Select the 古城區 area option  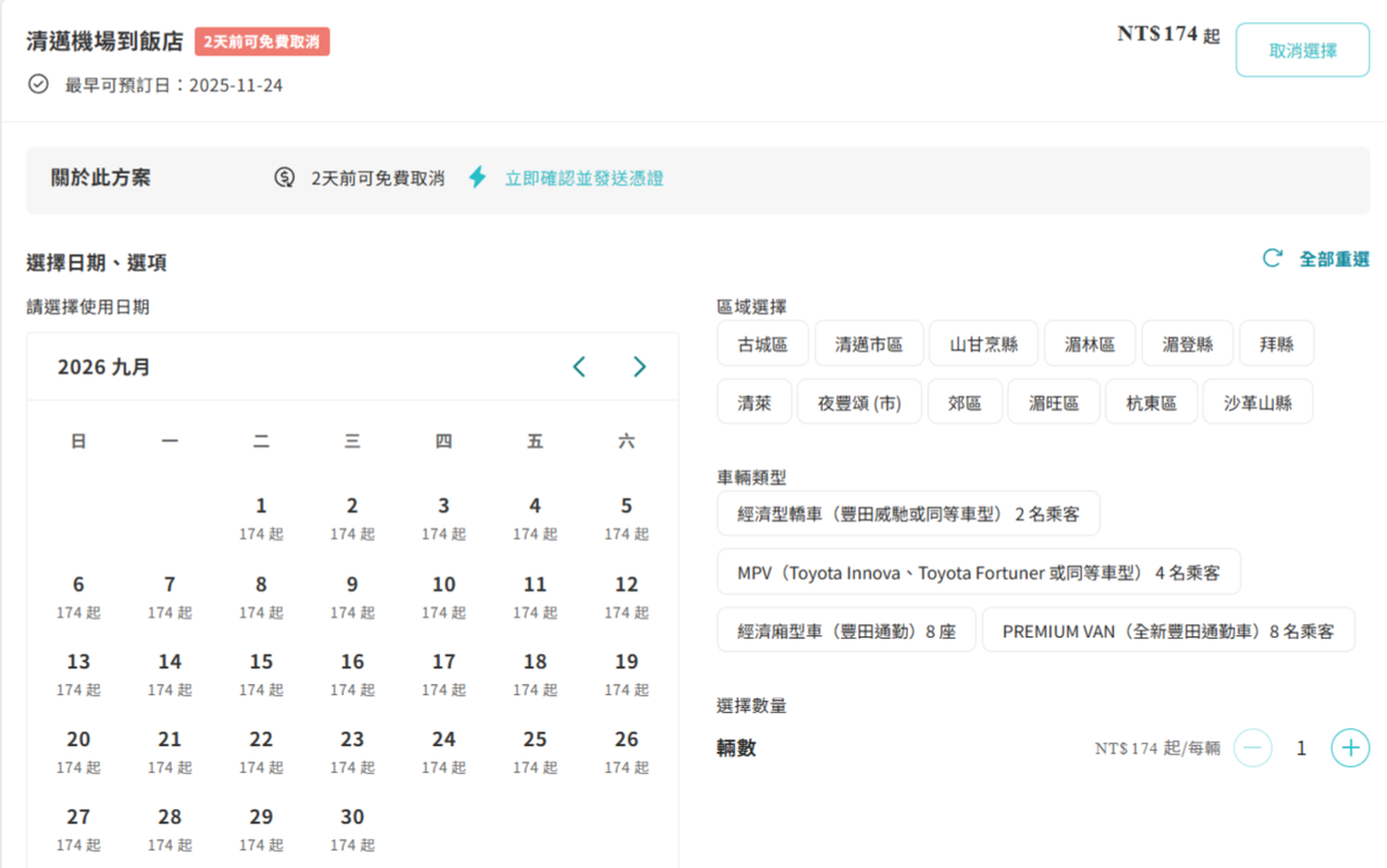(762, 345)
